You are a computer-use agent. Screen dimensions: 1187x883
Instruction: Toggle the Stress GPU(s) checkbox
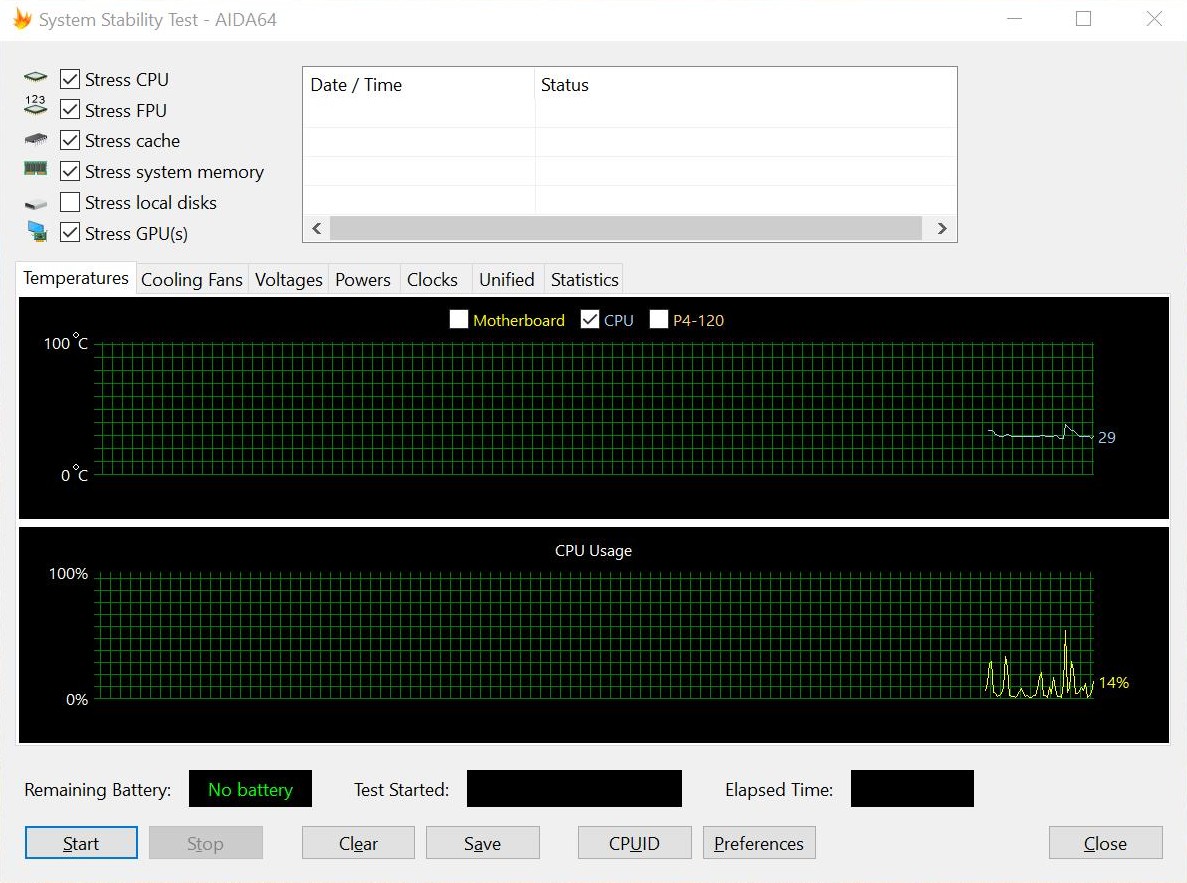point(70,232)
